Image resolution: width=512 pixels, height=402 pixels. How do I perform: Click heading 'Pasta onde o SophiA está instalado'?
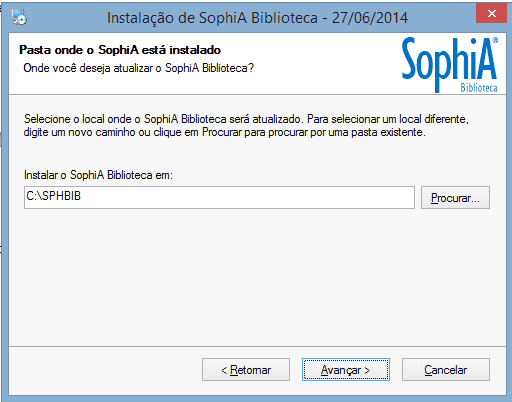click(120, 50)
